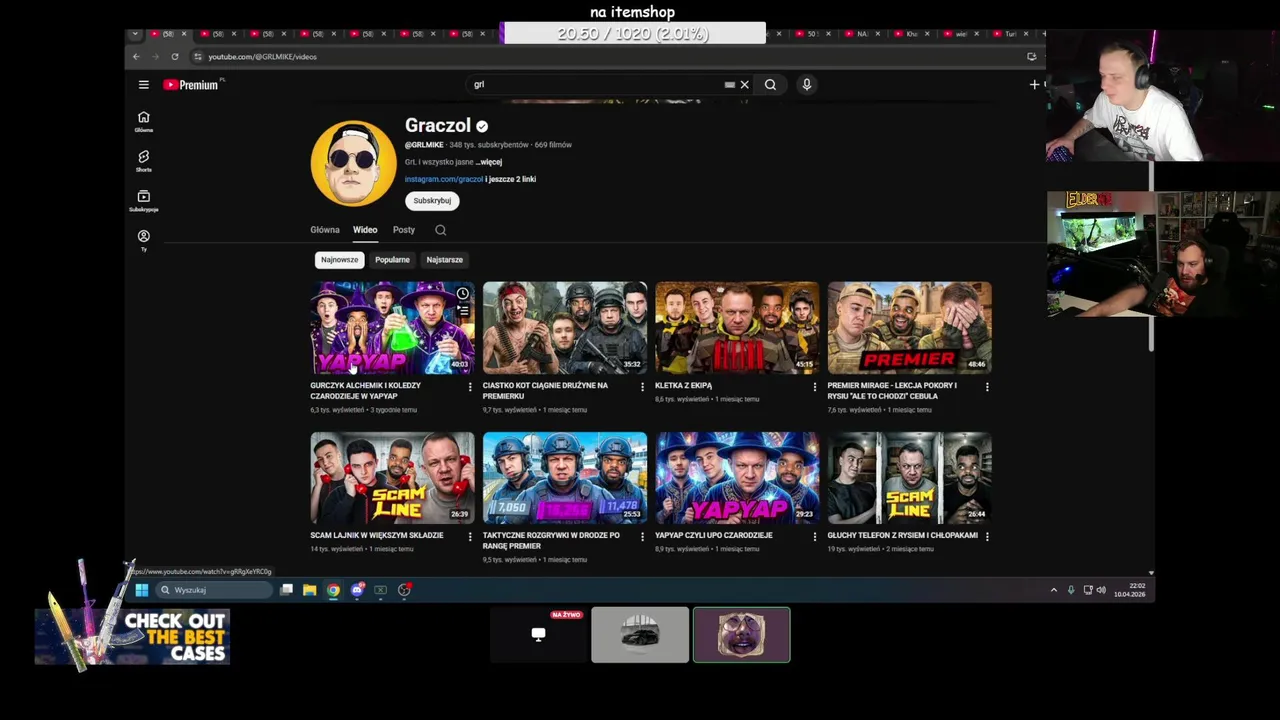Start voice search with the microphone
Screen dimensions: 1280x720
pyautogui.click(x=806, y=85)
